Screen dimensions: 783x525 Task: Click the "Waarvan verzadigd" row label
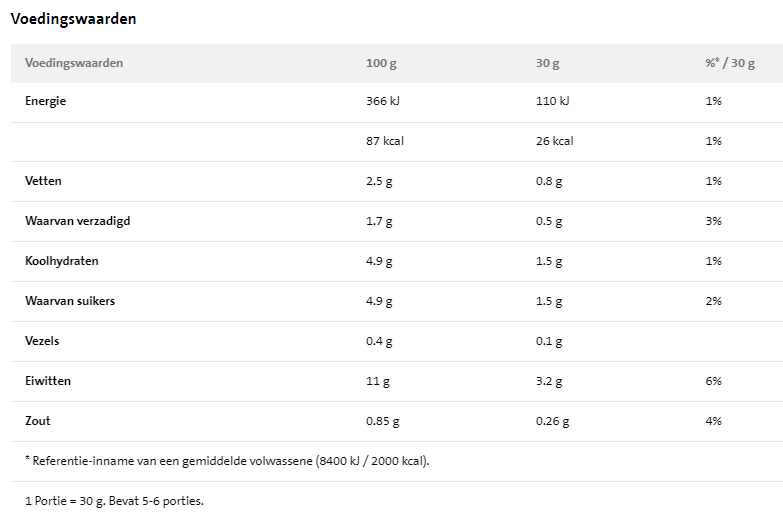[x=77, y=221]
